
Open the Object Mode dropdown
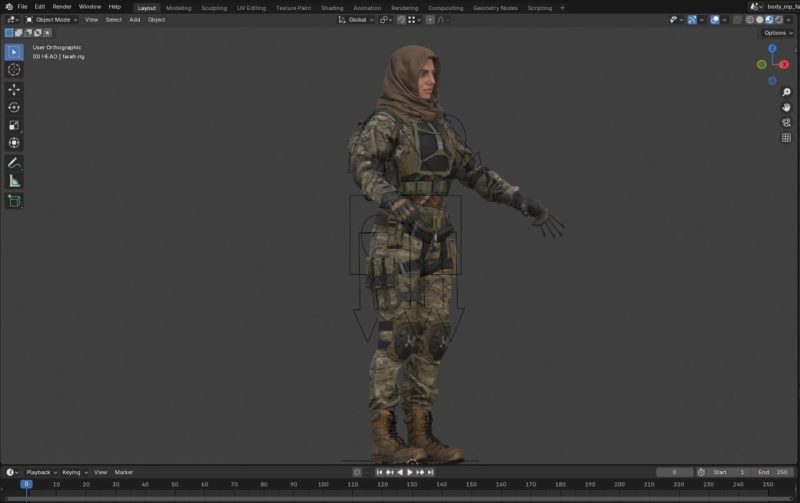52,19
